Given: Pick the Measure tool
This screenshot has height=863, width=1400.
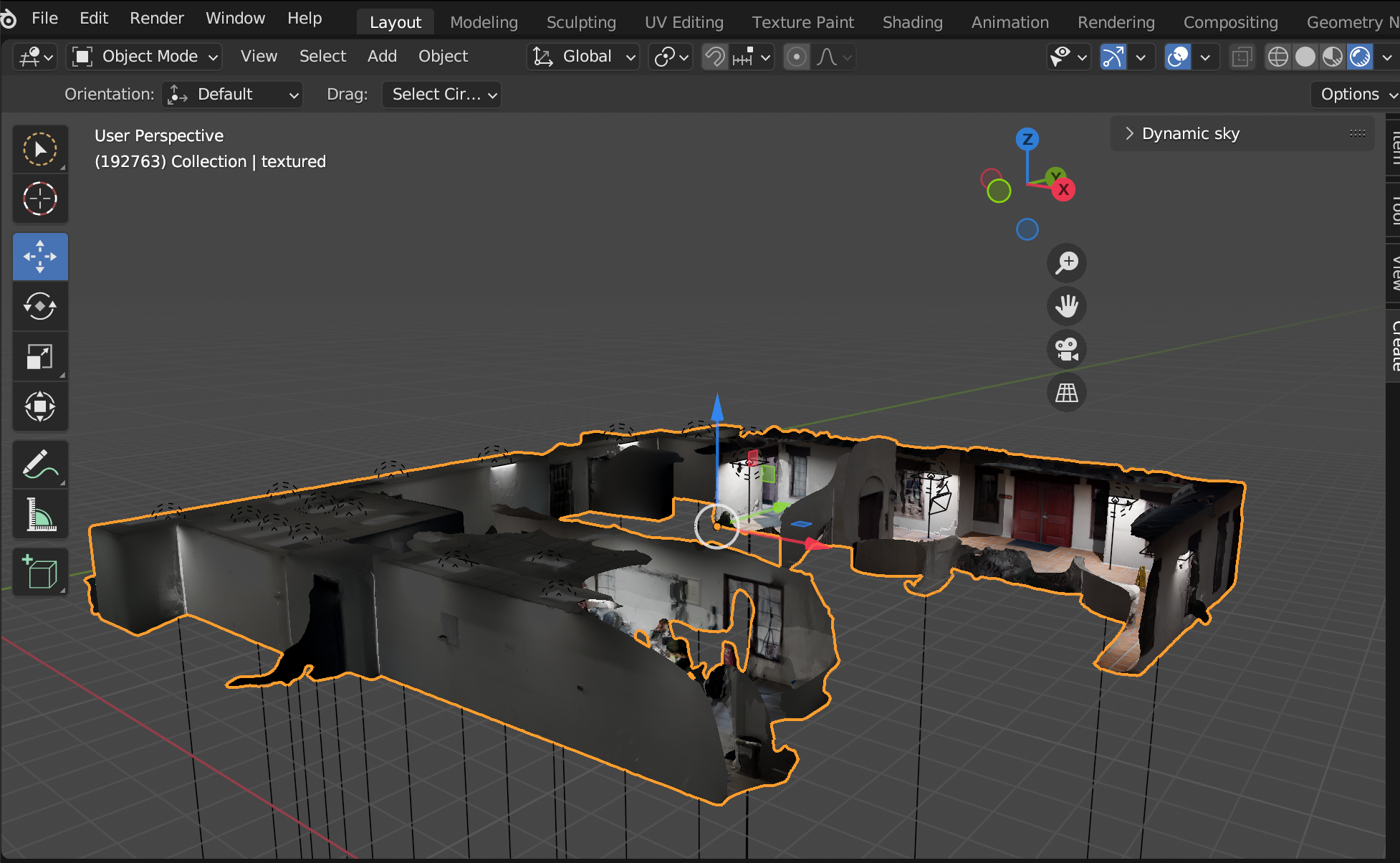Looking at the screenshot, I should [x=40, y=515].
